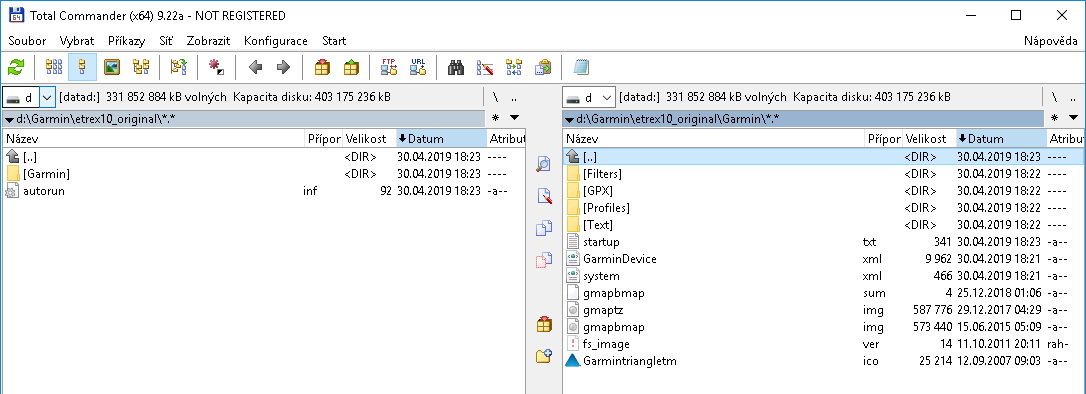1086x394 pixels.
Task: Toggle Thumbnail view toolbar icon
Action: (x=112, y=67)
